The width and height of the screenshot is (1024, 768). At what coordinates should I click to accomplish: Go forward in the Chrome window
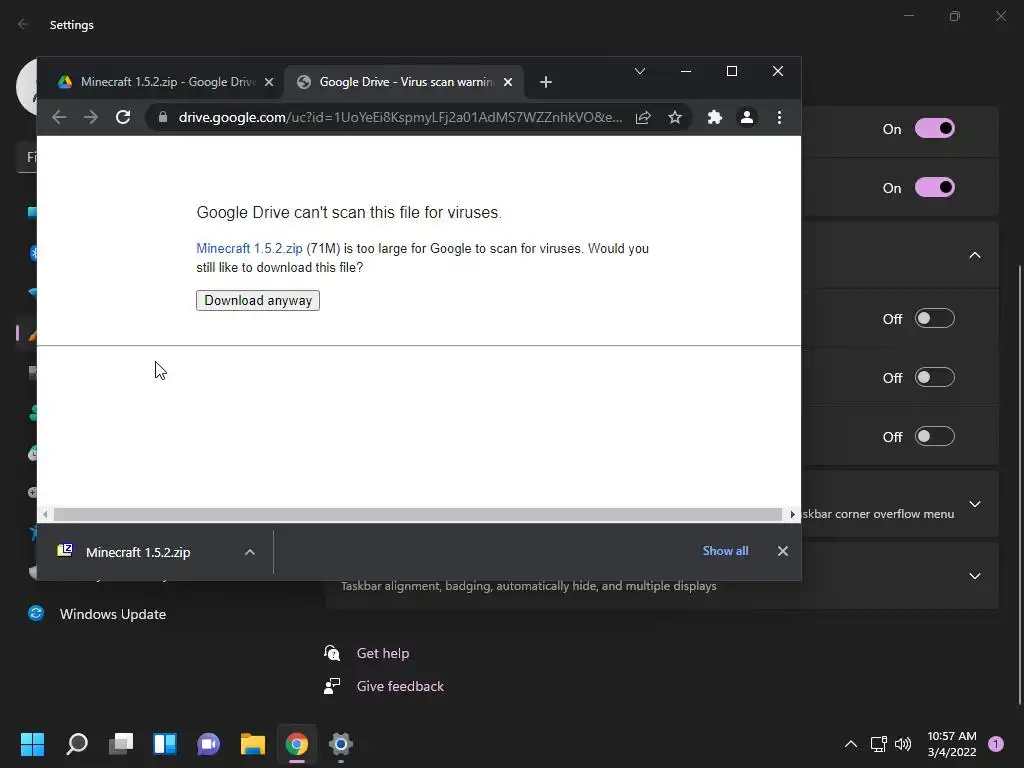coord(91,118)
